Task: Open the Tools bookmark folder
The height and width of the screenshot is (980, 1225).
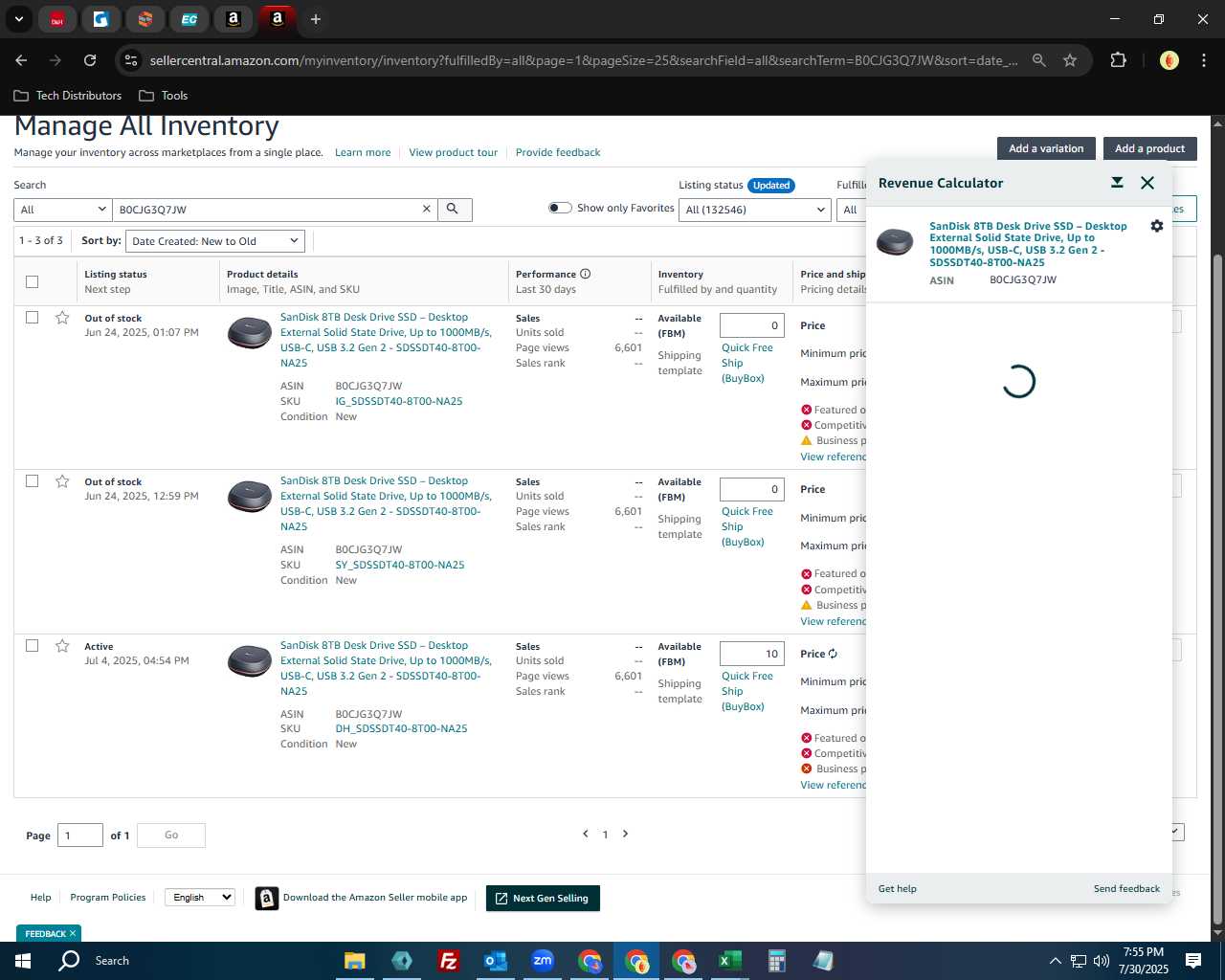Action: (164, 96)
